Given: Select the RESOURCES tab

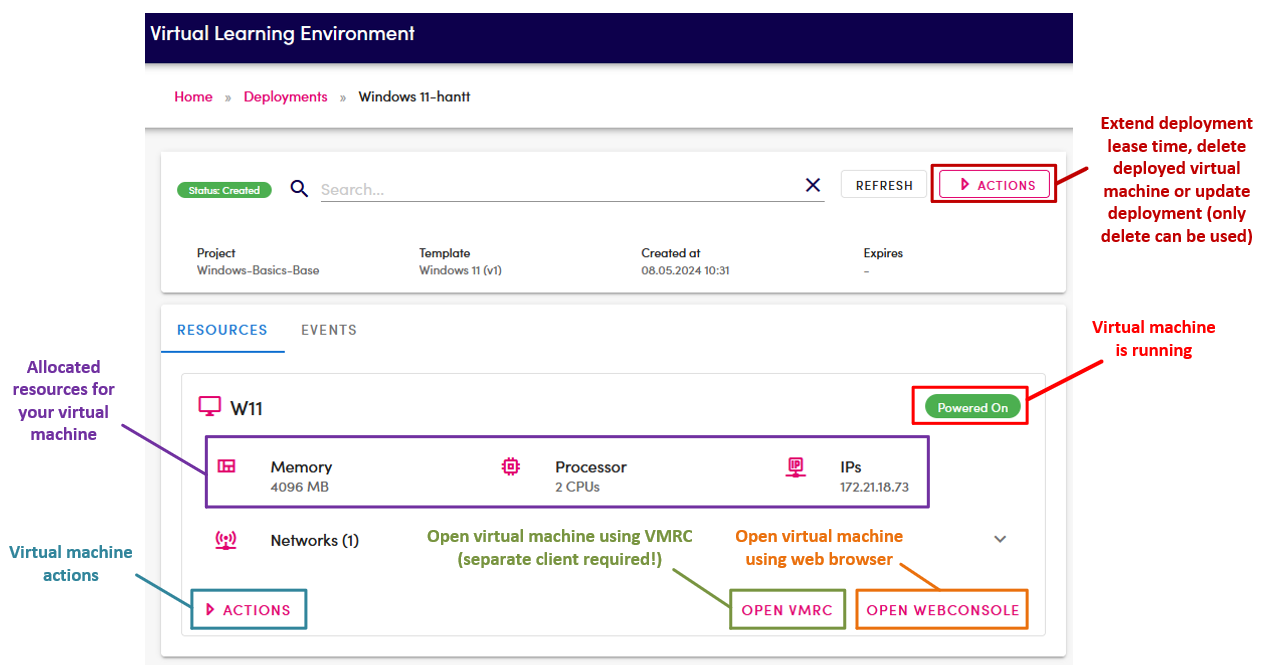Looking at the screenshot, I should click(x=222, y=329).
